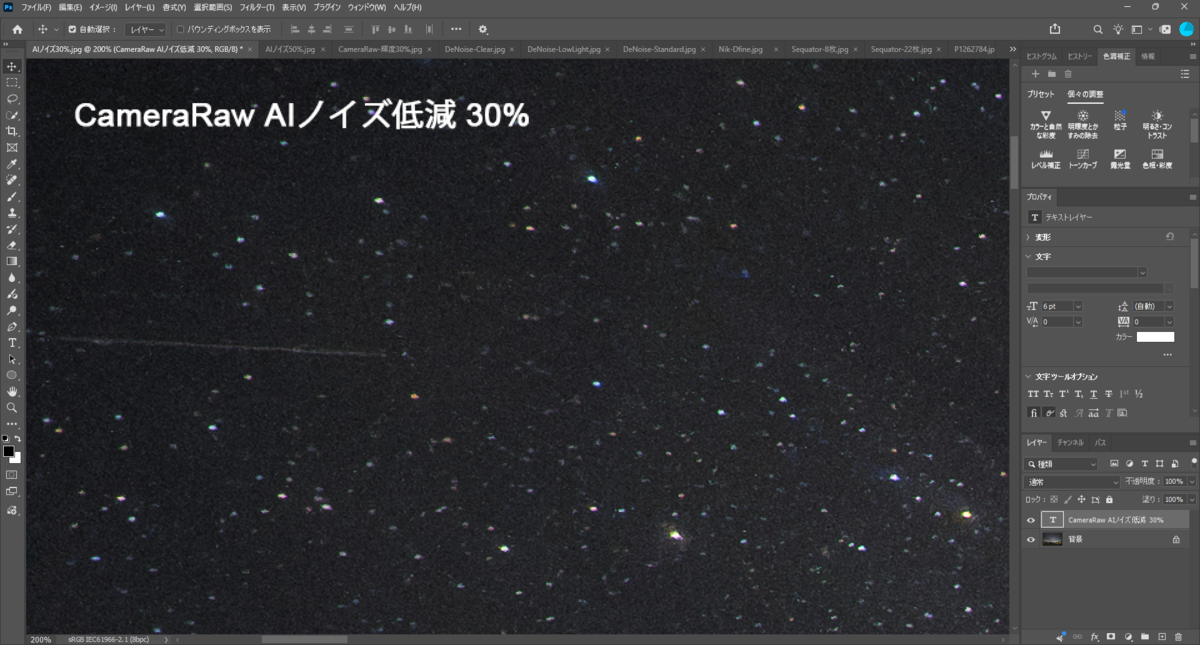1200x645 pixels.
Task: Create a new layer via plus icon
Action: 1162,636
